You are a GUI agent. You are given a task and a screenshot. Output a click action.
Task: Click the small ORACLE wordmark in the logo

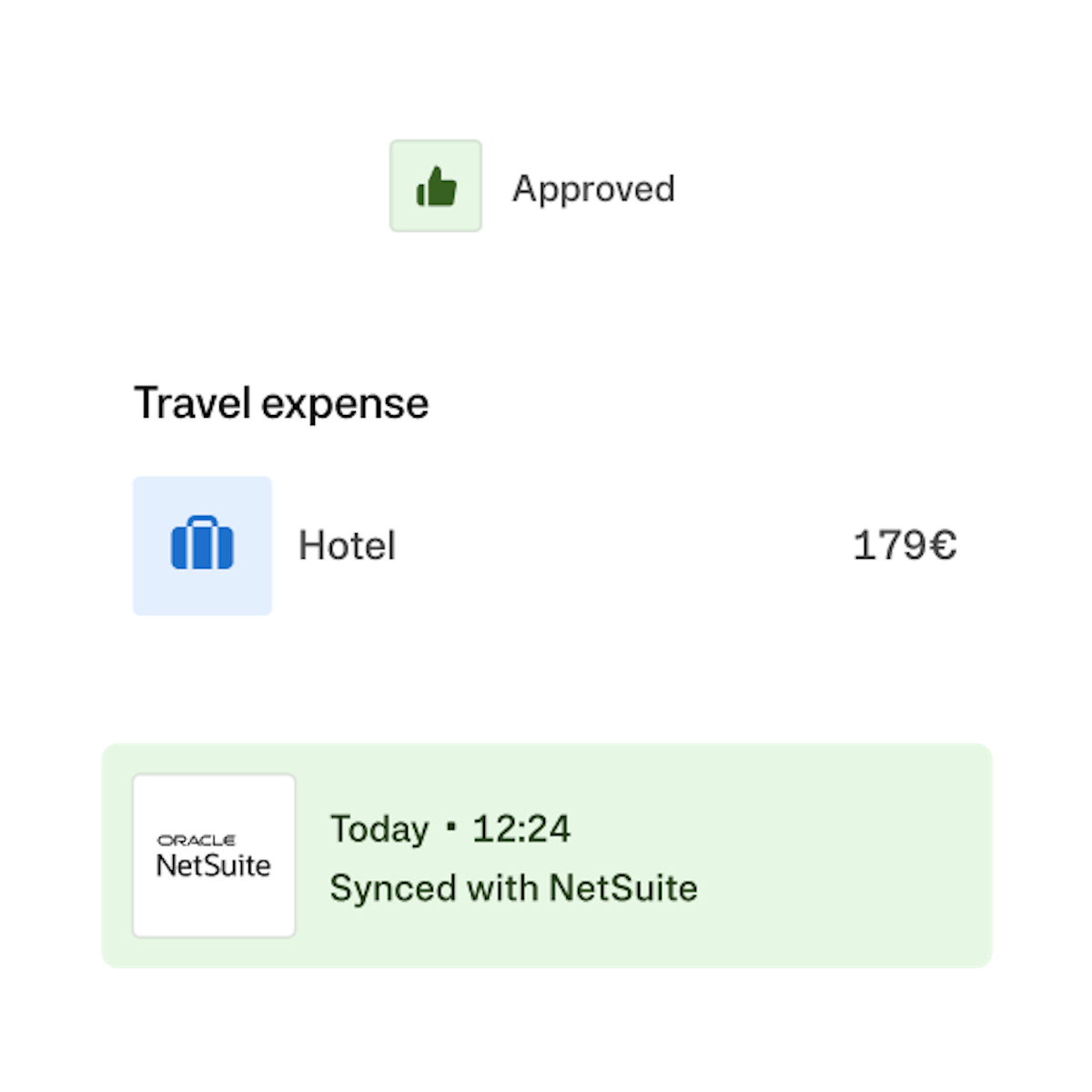click(197, 840)
